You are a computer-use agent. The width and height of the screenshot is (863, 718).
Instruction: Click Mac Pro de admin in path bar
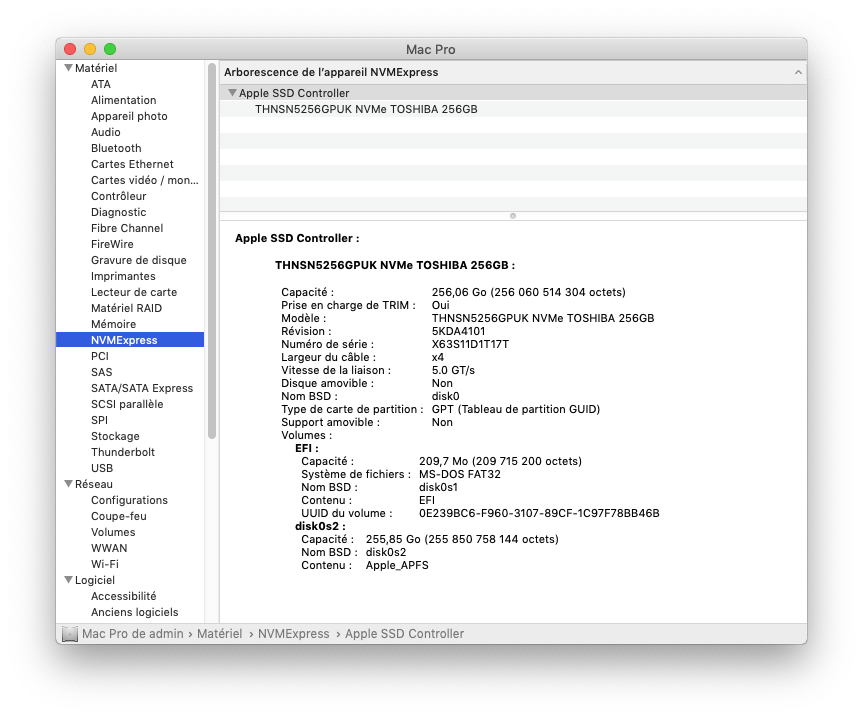click(133, 634)
